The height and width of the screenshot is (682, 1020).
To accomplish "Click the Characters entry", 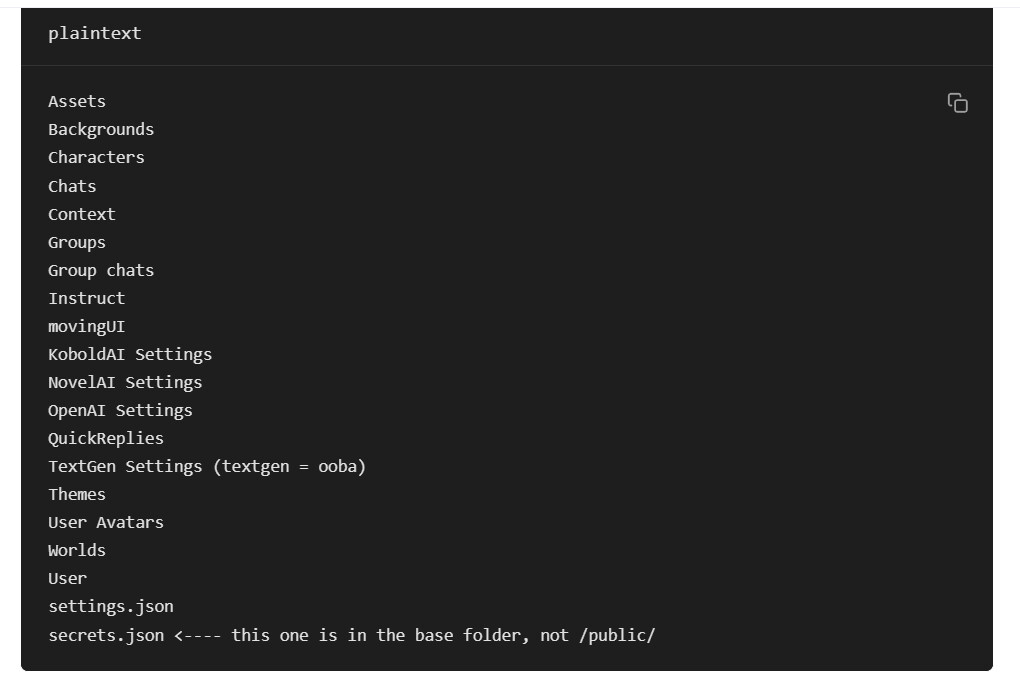I will (x=96, y=157).
